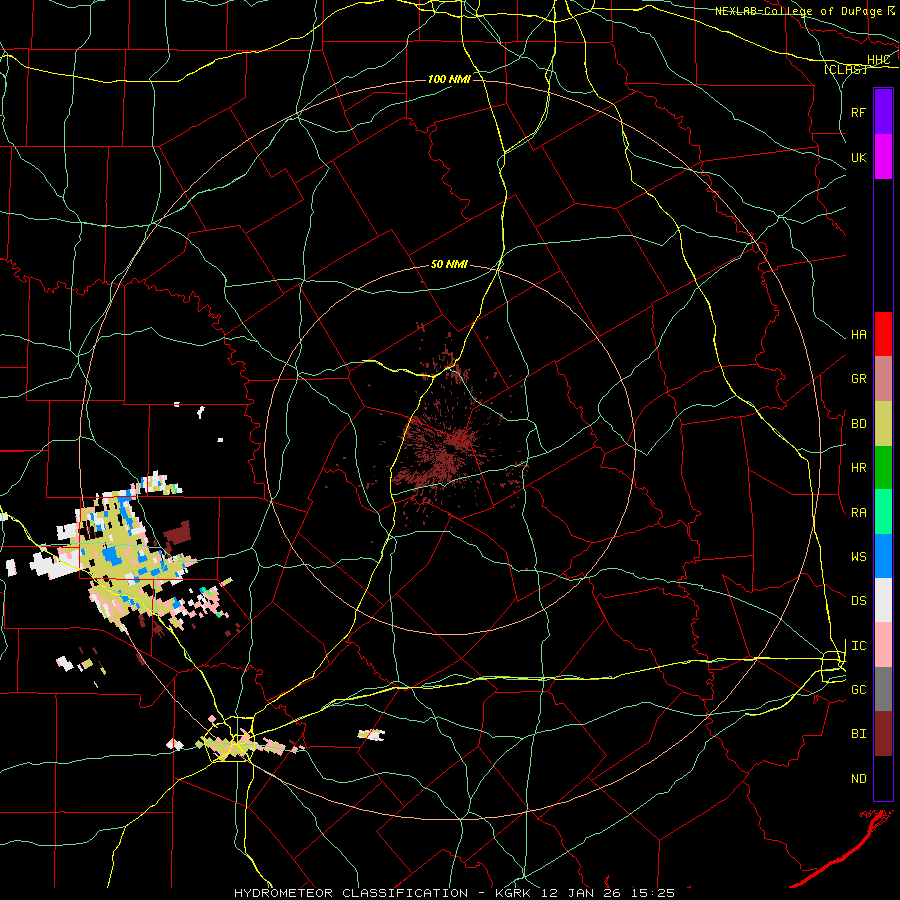Click the RF legend label
This screenshot has width=900, height=900.
click(x=858, y=112)
